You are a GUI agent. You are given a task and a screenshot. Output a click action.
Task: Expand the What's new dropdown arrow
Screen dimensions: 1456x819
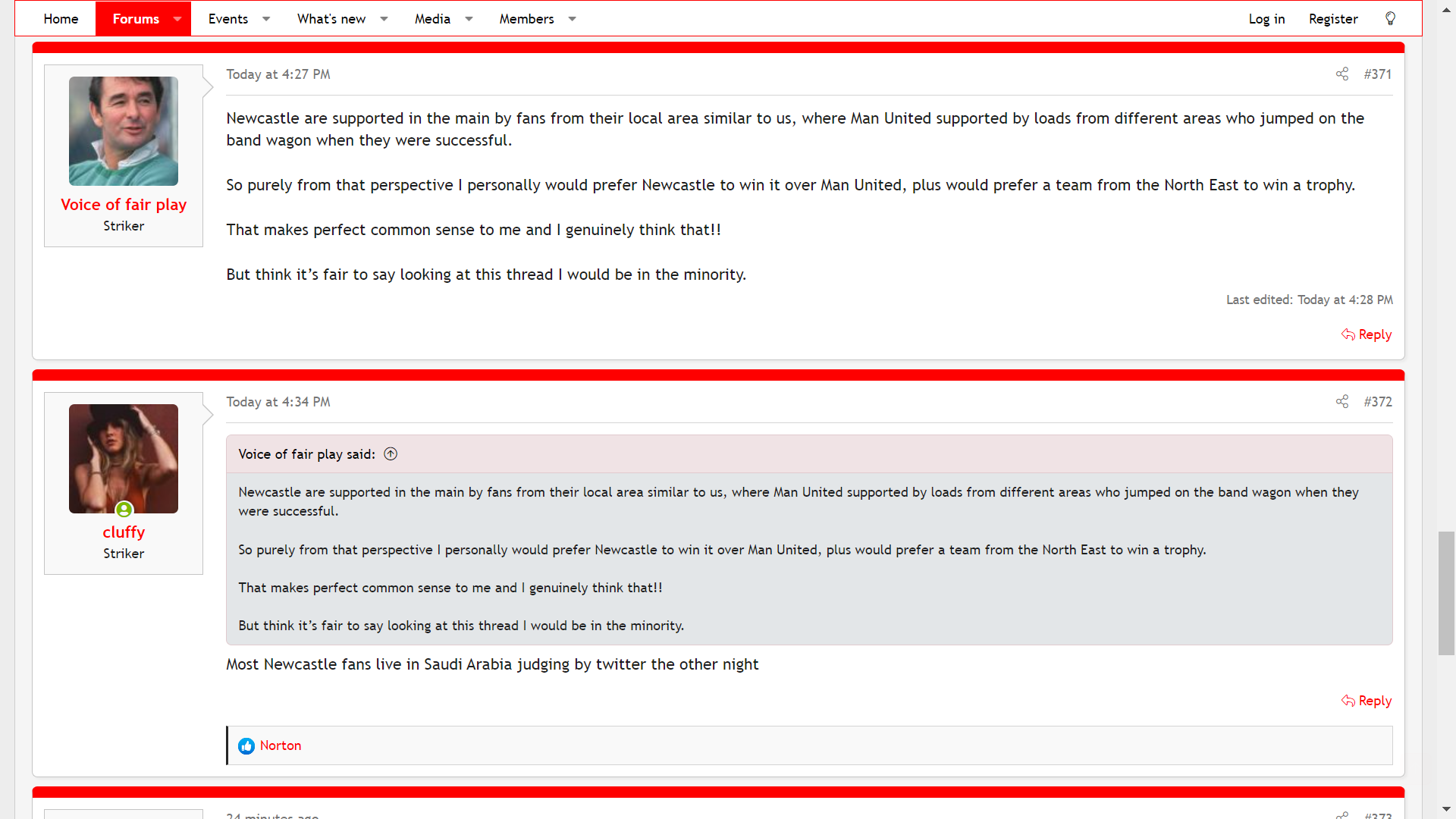pyautogui.click(x=384, y=18)
